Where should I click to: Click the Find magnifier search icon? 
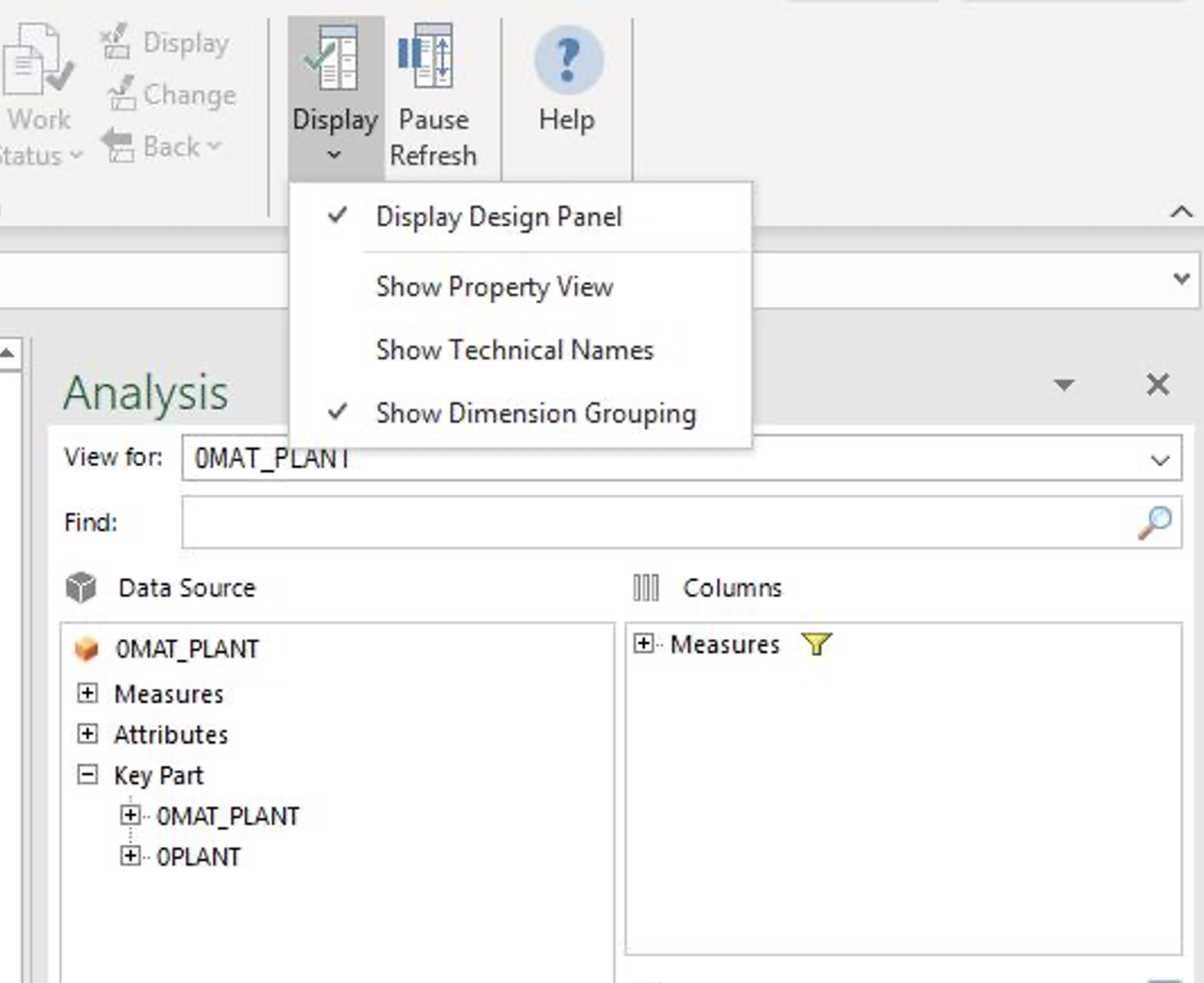pyautogui.click(x=1155, y=522)
